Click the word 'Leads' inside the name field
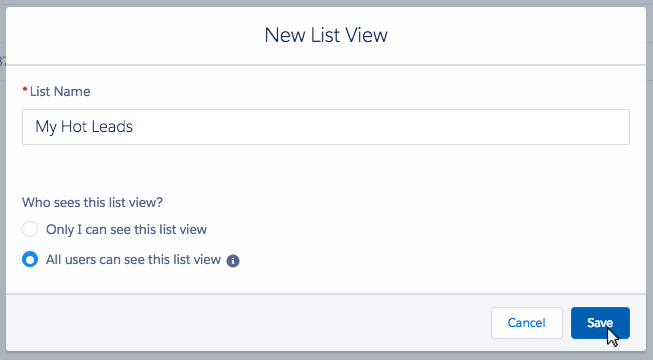The width and height of the screenshot is (653, 360). (x=112, y=127)
